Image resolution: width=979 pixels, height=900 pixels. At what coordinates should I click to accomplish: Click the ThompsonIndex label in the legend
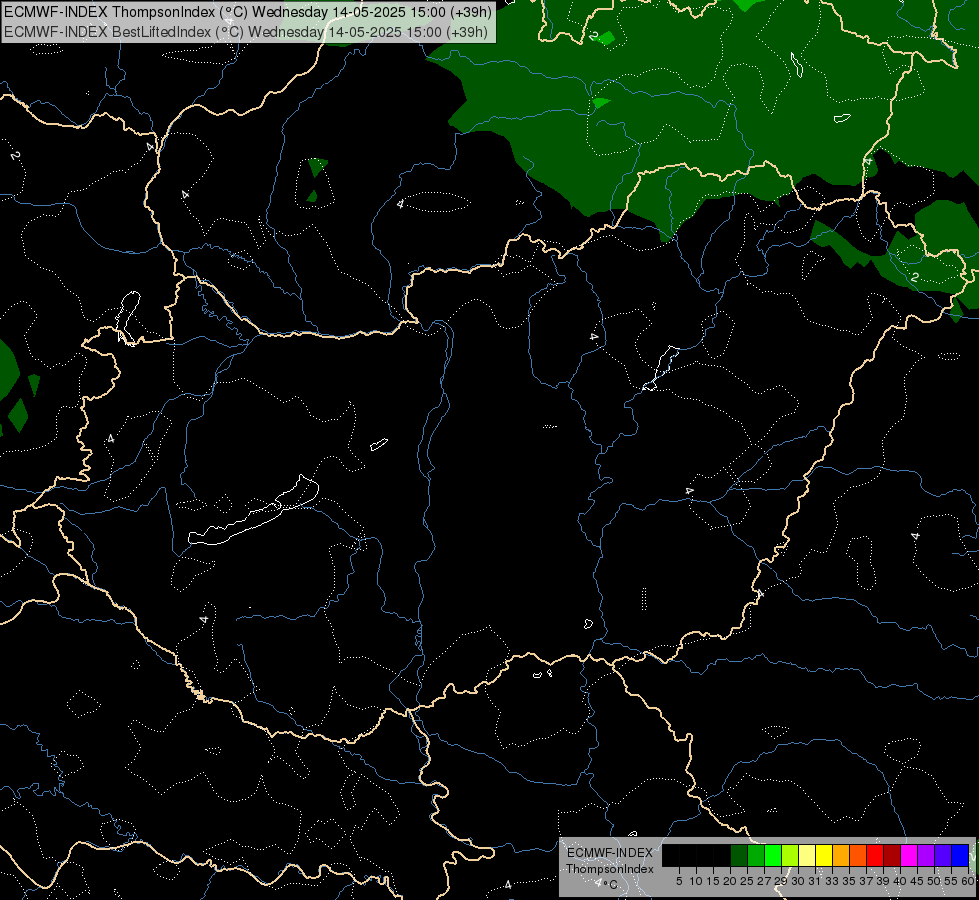(610, 869)
